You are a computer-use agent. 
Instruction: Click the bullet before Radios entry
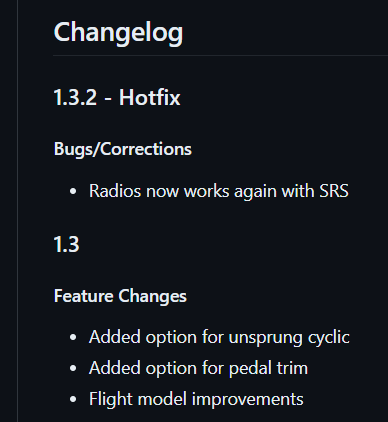tap(73, 192)
